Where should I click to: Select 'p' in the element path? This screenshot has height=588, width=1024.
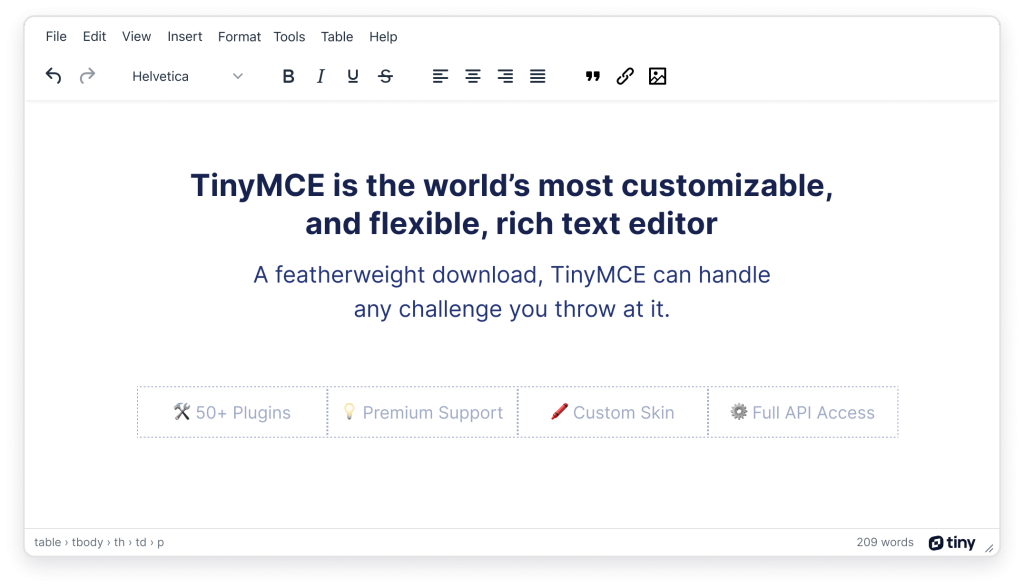pos(161,543)
